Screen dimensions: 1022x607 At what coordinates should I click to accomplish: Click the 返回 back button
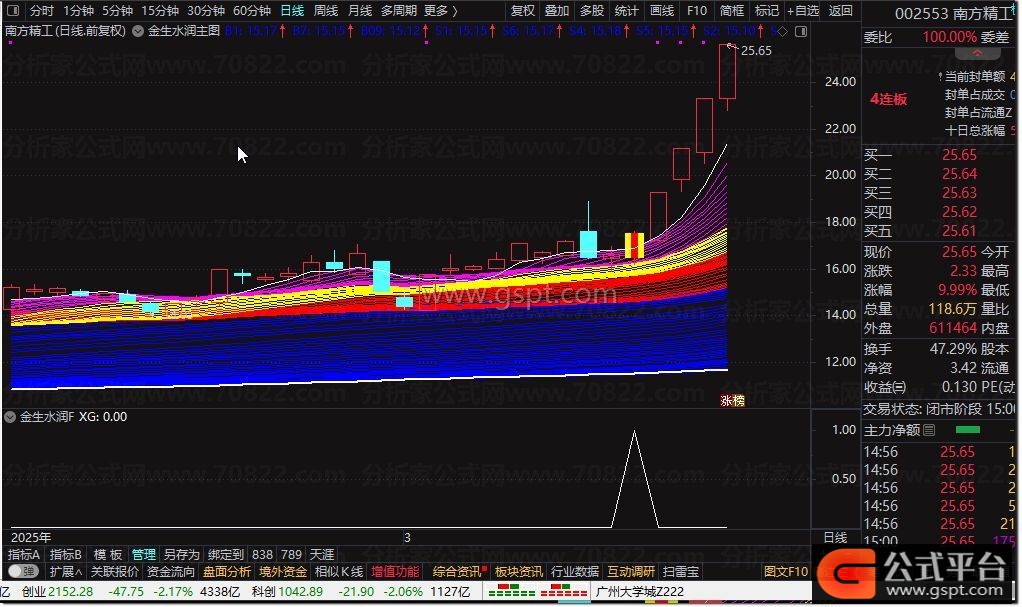coord(841,10)
